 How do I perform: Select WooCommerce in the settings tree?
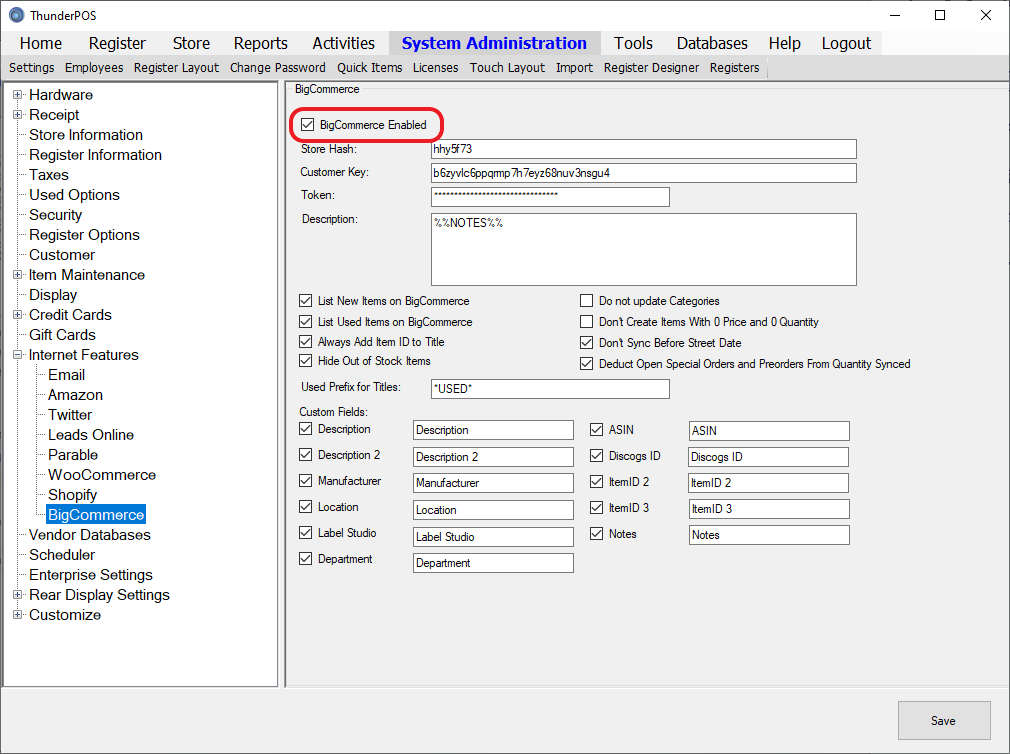(102, 475)
